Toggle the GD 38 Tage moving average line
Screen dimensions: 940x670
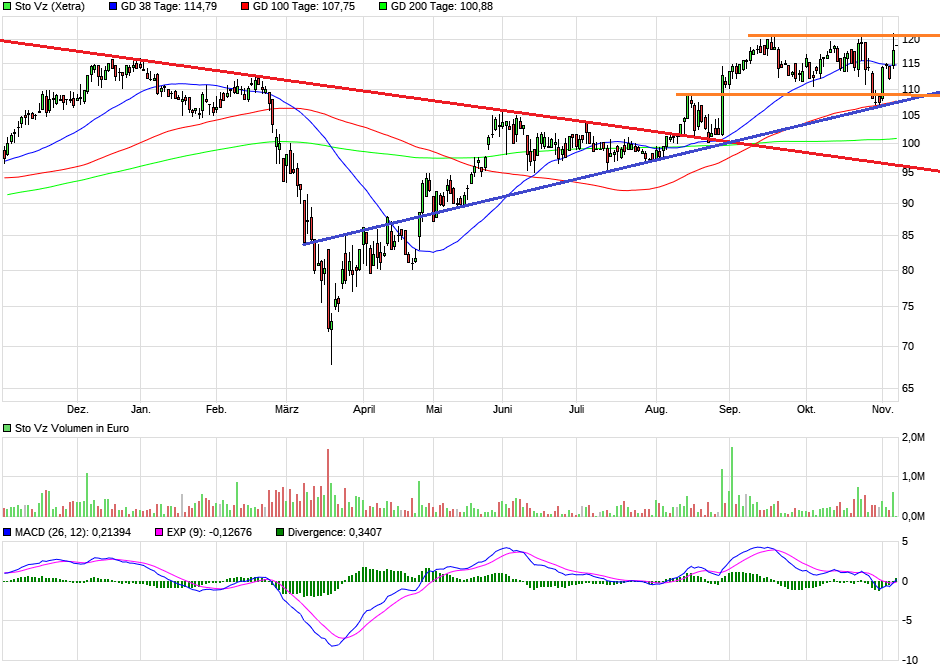[x=113, y=6]
